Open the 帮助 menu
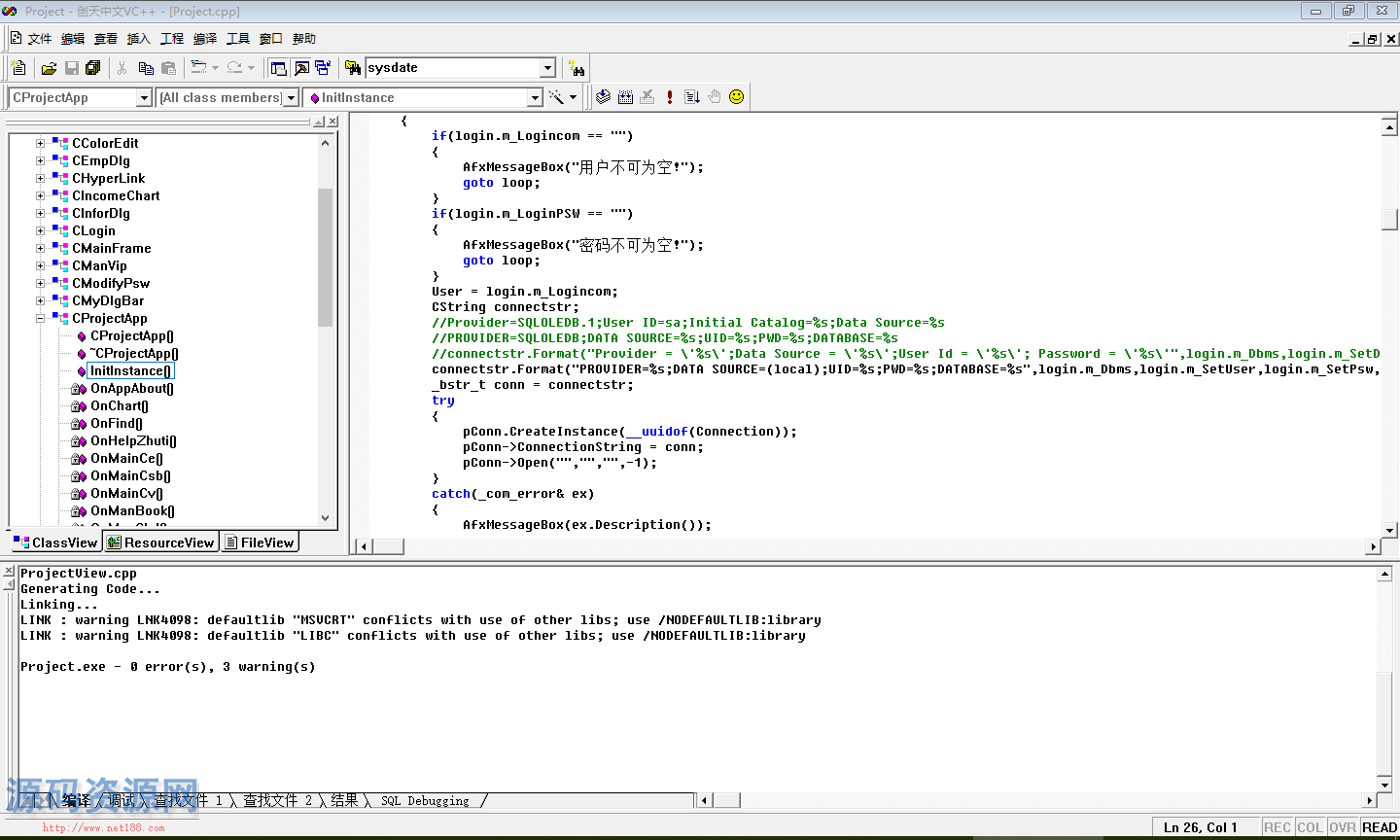Viewport: 1400px width, 840px height. [304, 39]
